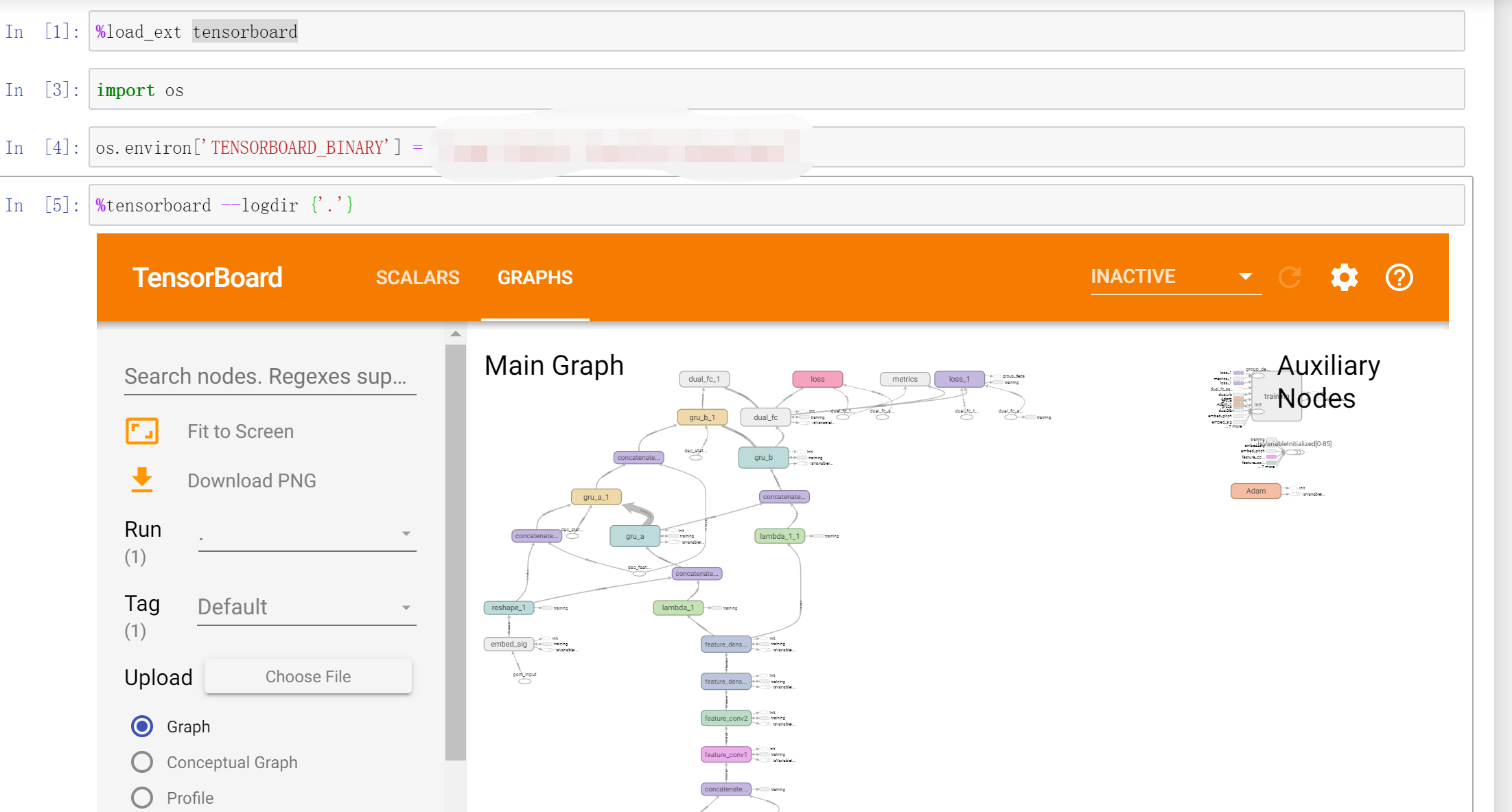The image size is (1512, 812).
Task: Expand the Run selection dropdown
Action: click(x=307, y=534)
